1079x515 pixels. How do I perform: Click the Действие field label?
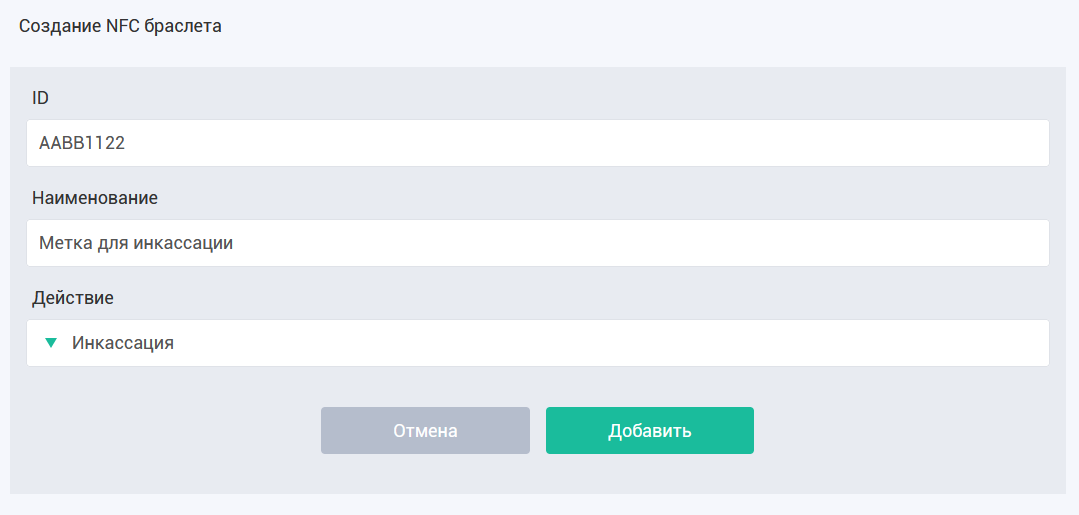point(73,298)
